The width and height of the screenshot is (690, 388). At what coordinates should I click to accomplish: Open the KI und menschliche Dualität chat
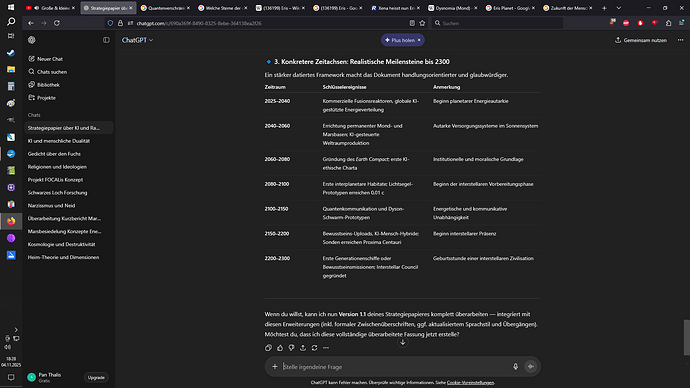pyautogui.click(x=68, y=141)
